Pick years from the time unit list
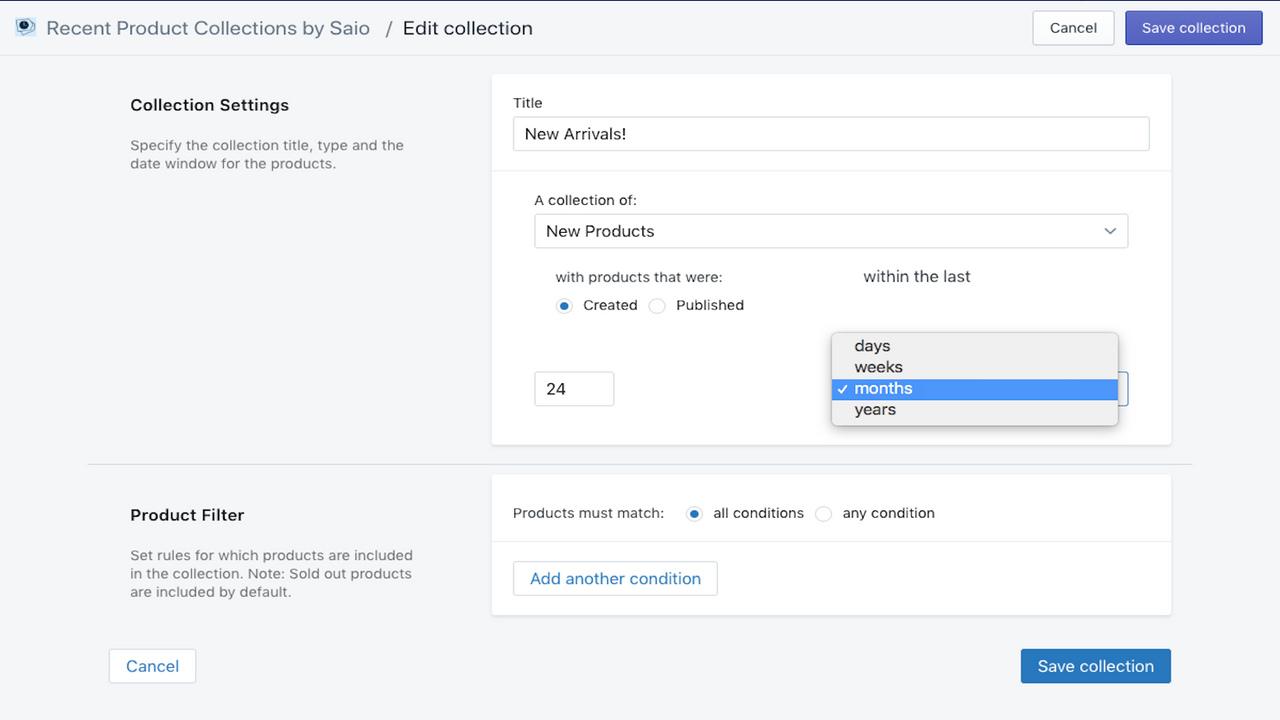Screen dimensions: 1280x720 pyautogui.click(x=875, y=410)
